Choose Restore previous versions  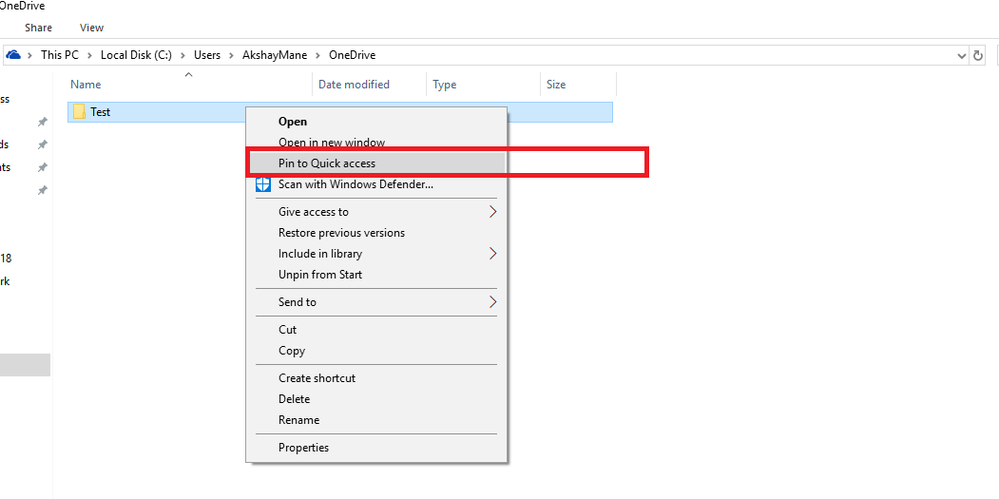[341, 233]
